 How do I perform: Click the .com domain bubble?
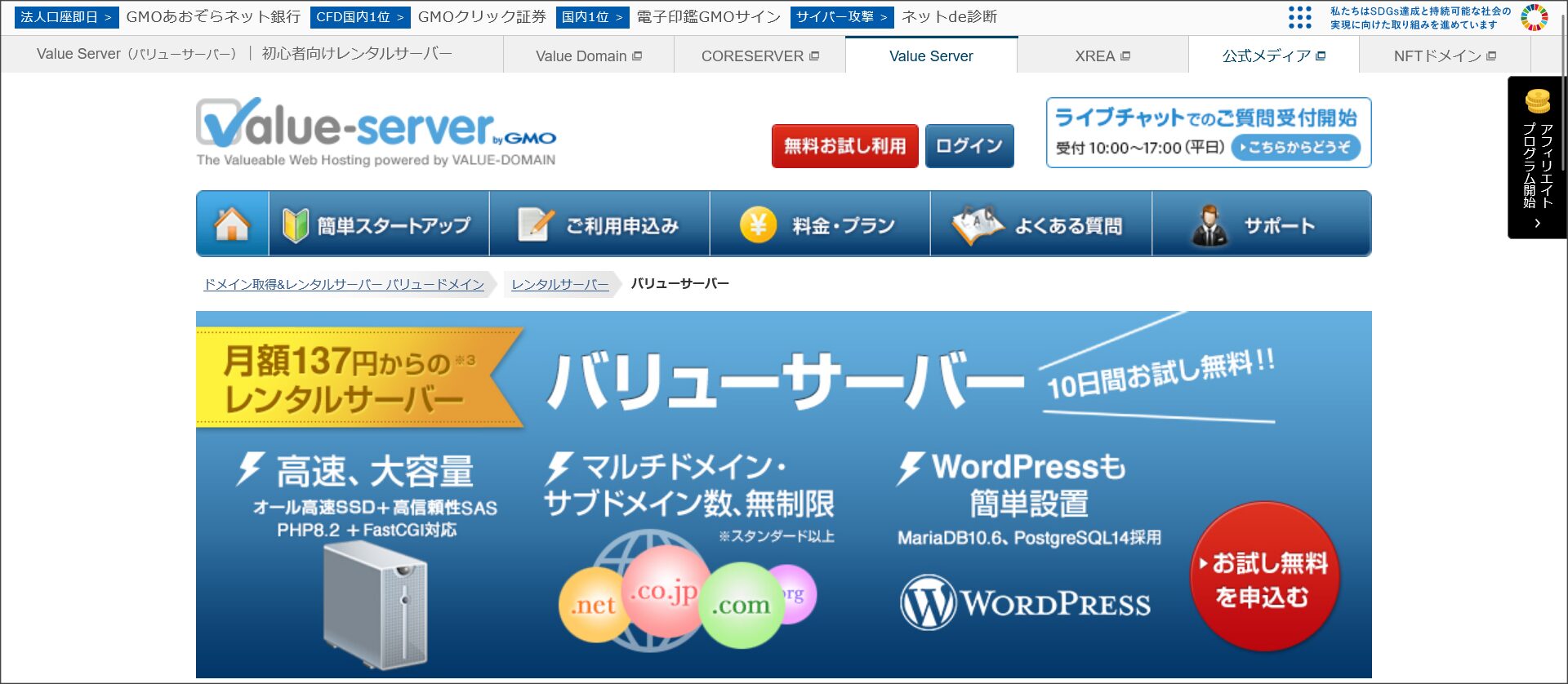pos(741,605)
